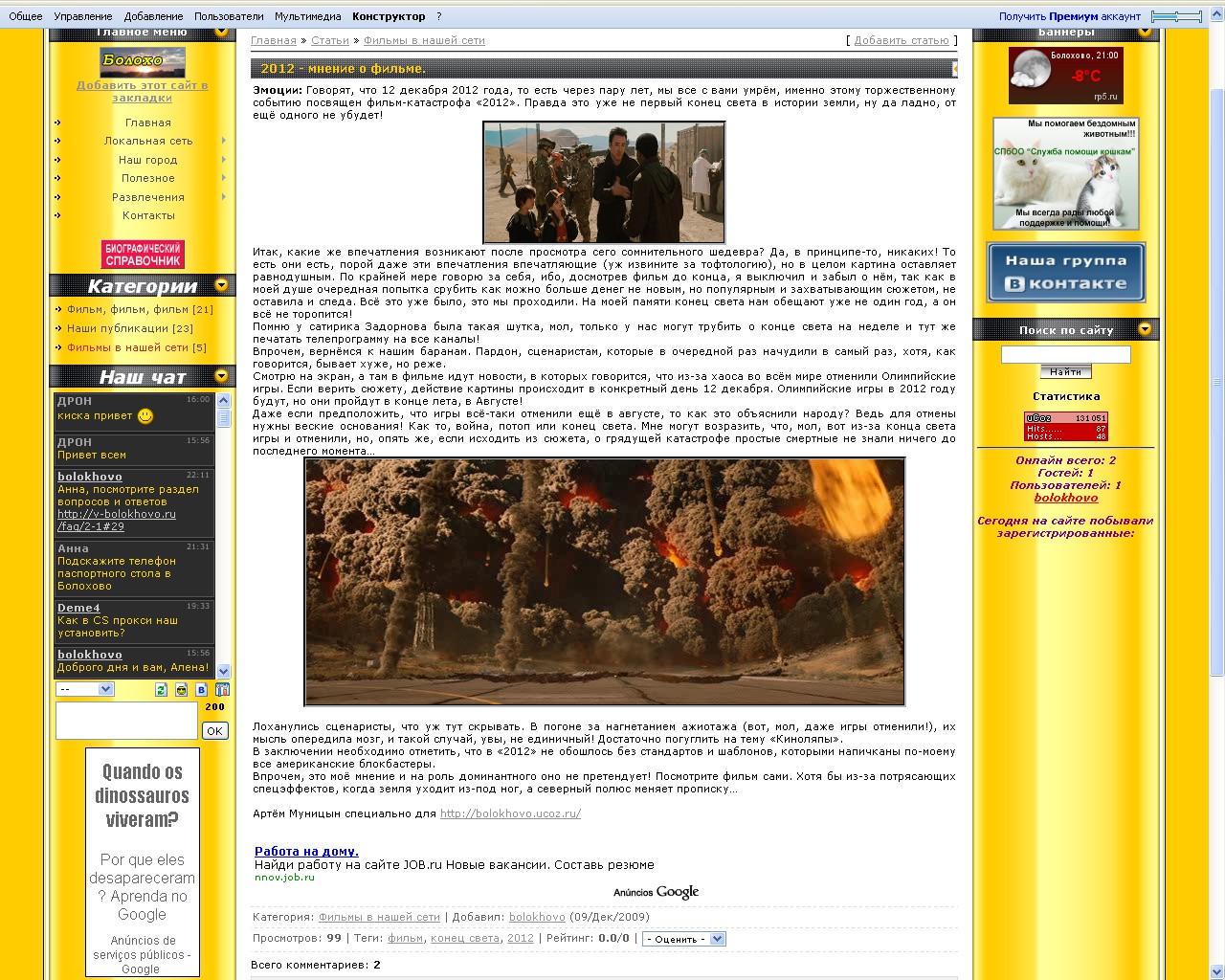
Task: Open the chat smileys icon
Action: (181, 689)
